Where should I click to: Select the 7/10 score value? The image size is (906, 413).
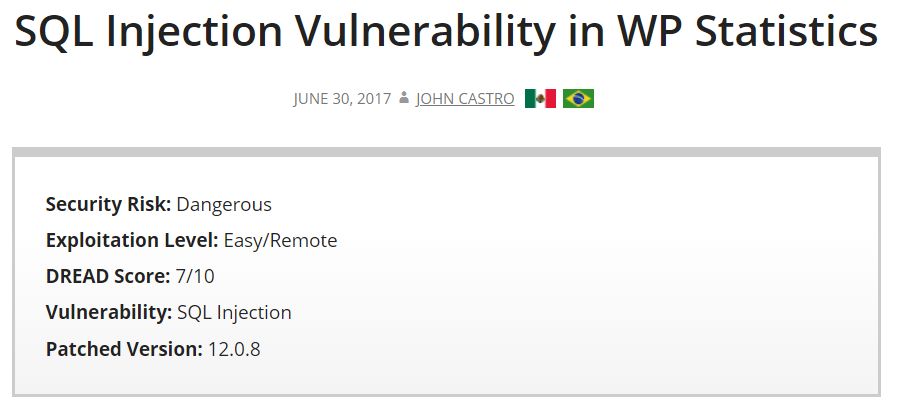coord(195,277)
